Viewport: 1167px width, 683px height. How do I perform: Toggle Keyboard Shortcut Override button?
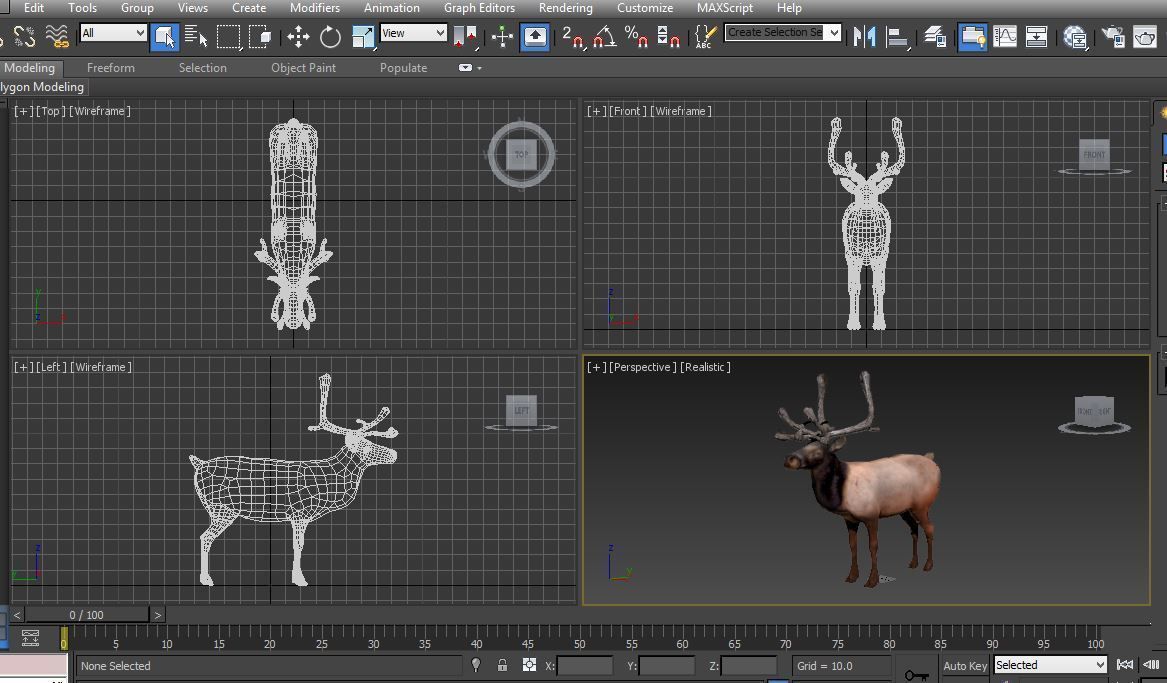tap(535, 36)
